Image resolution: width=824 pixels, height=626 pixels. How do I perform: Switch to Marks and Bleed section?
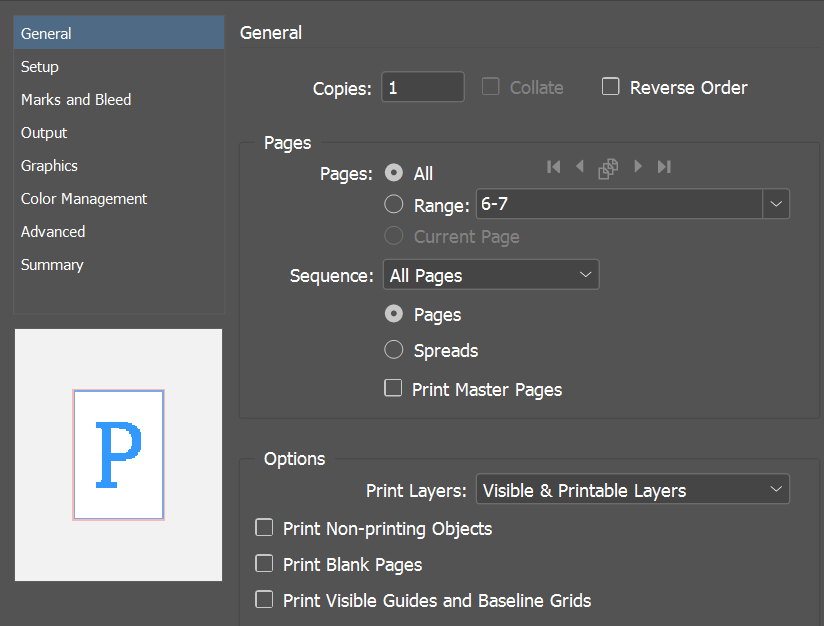(76, 100)
